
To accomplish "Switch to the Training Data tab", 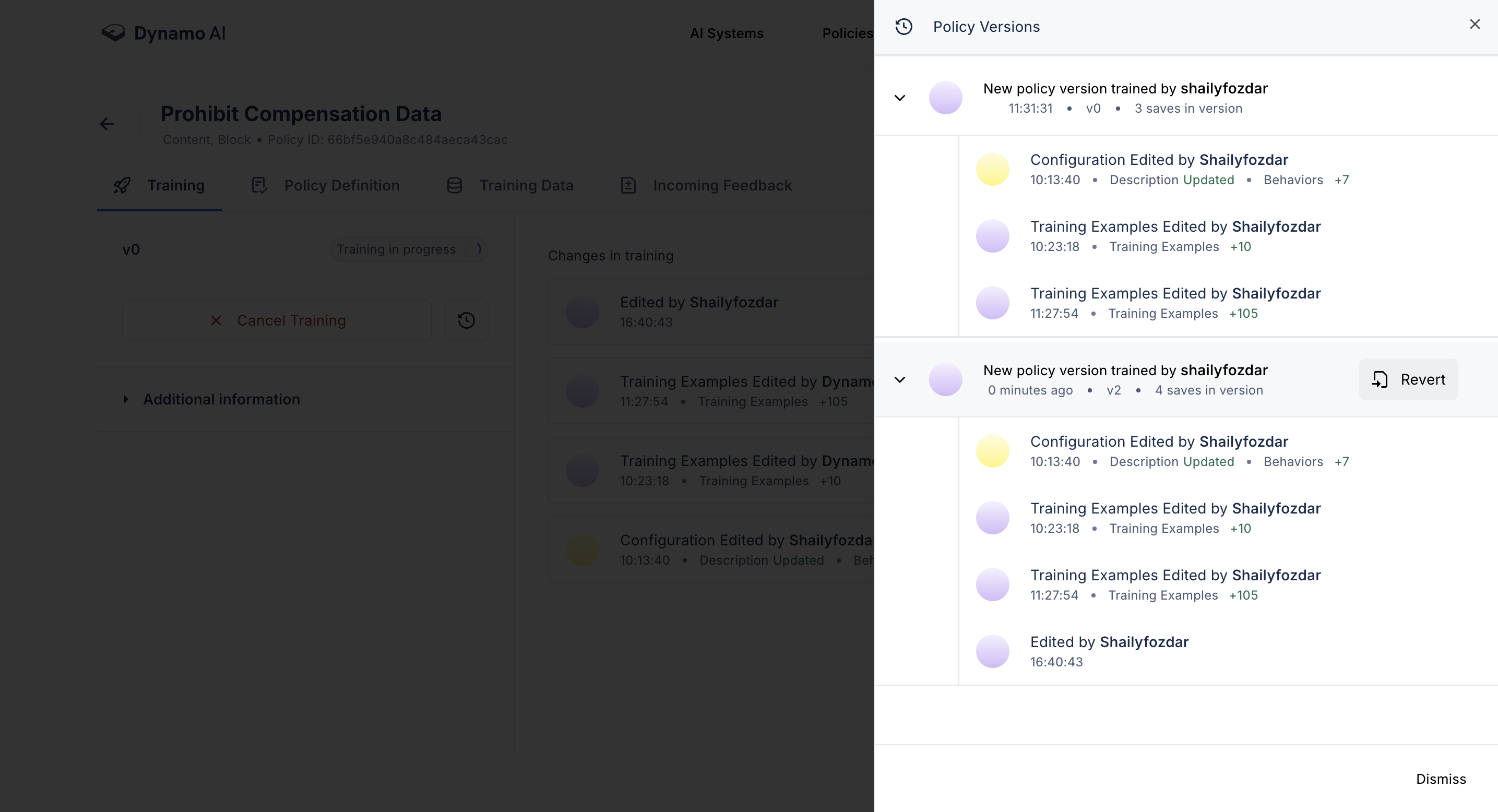I will (x=509, y=185).
